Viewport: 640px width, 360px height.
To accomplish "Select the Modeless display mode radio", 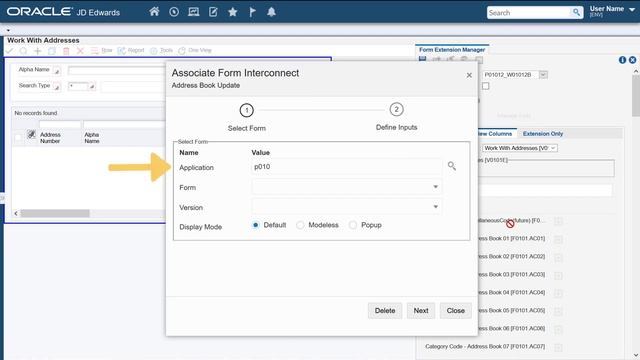I will (300, 225).
